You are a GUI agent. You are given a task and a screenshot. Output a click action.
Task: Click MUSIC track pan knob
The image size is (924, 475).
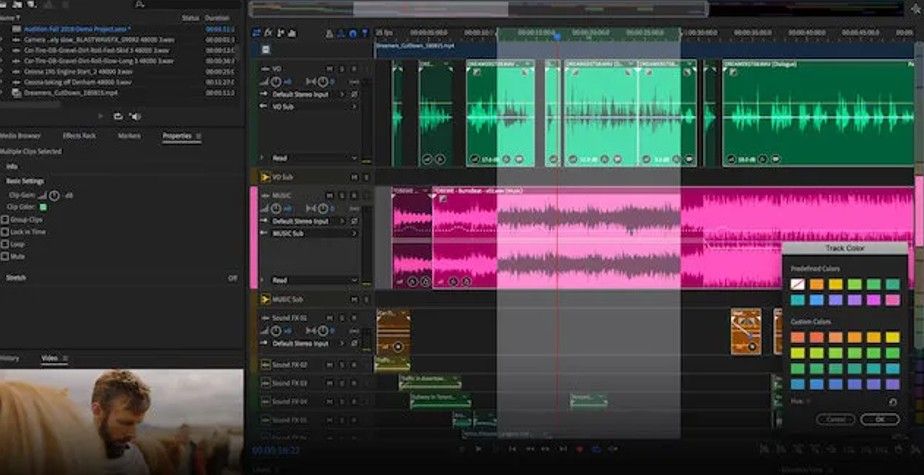[322, 209]
